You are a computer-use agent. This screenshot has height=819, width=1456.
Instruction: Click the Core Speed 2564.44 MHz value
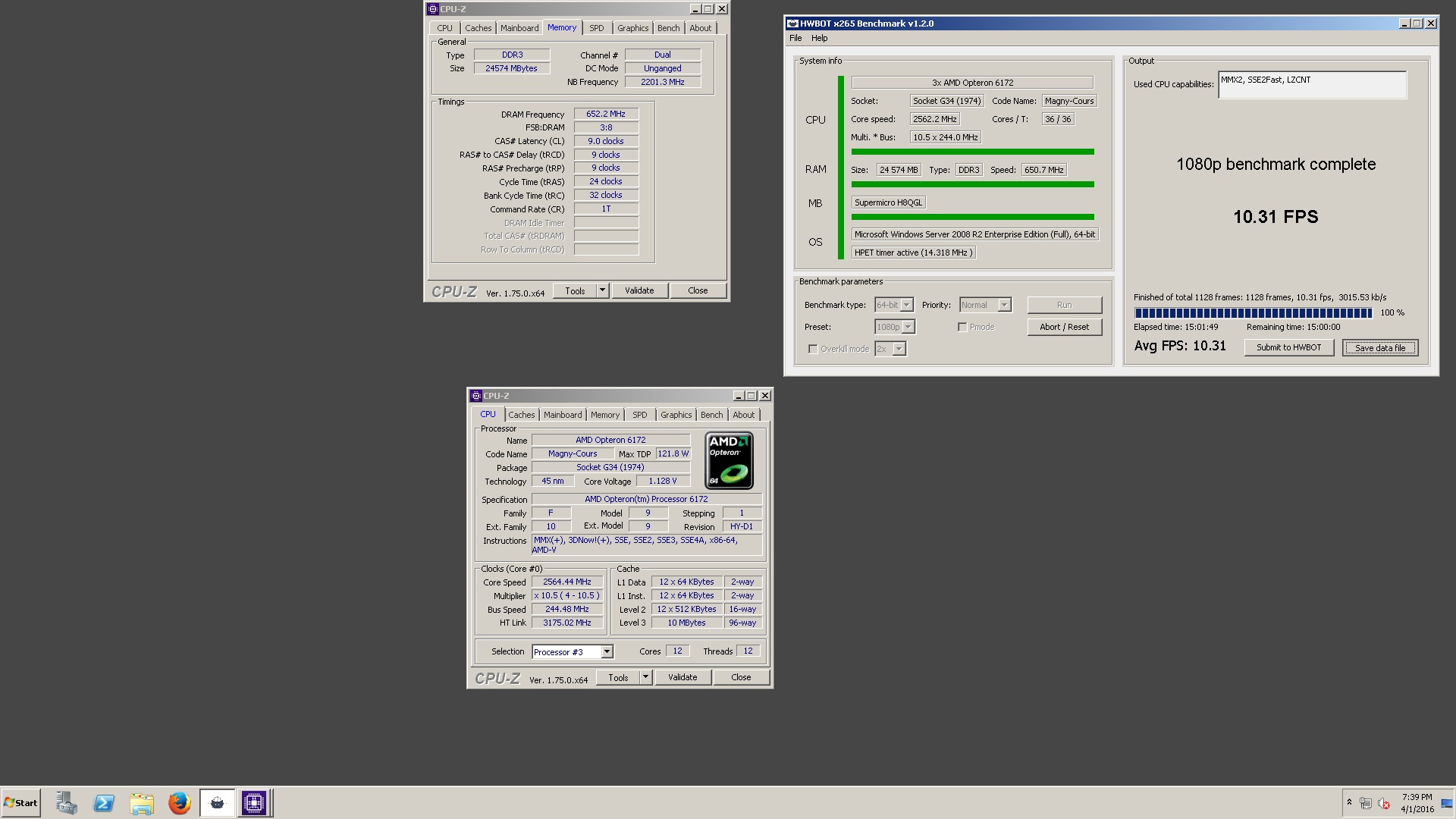(x=566, y=582)
